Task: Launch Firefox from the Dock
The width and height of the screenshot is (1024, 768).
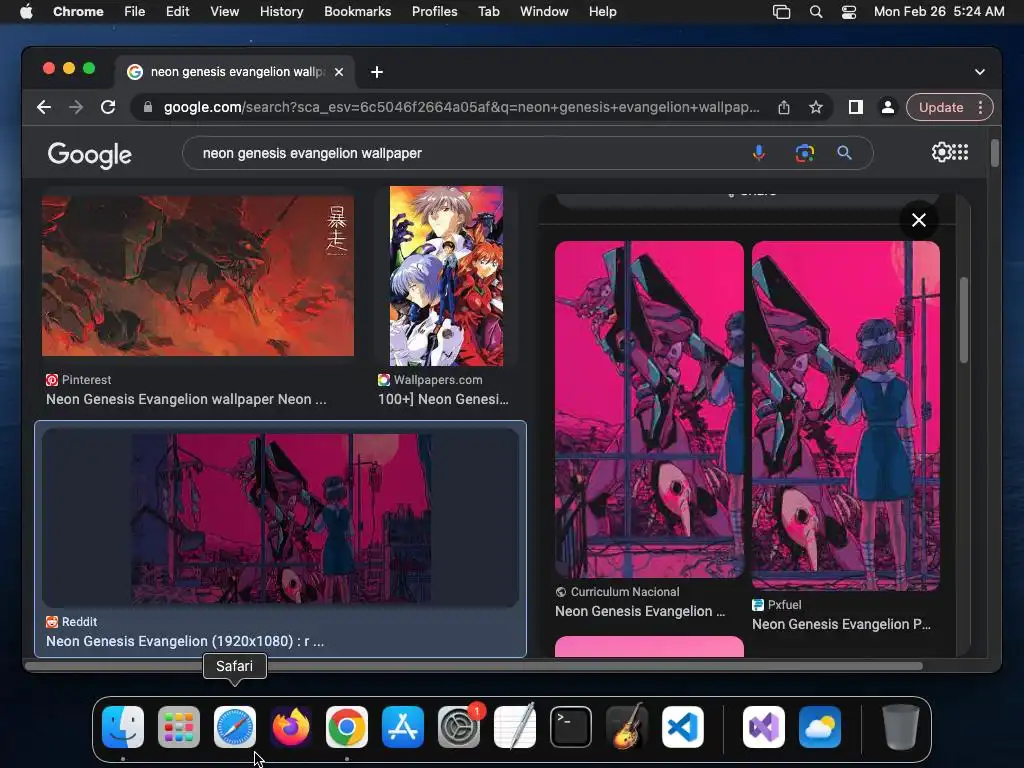Action: tap(291, 727)
